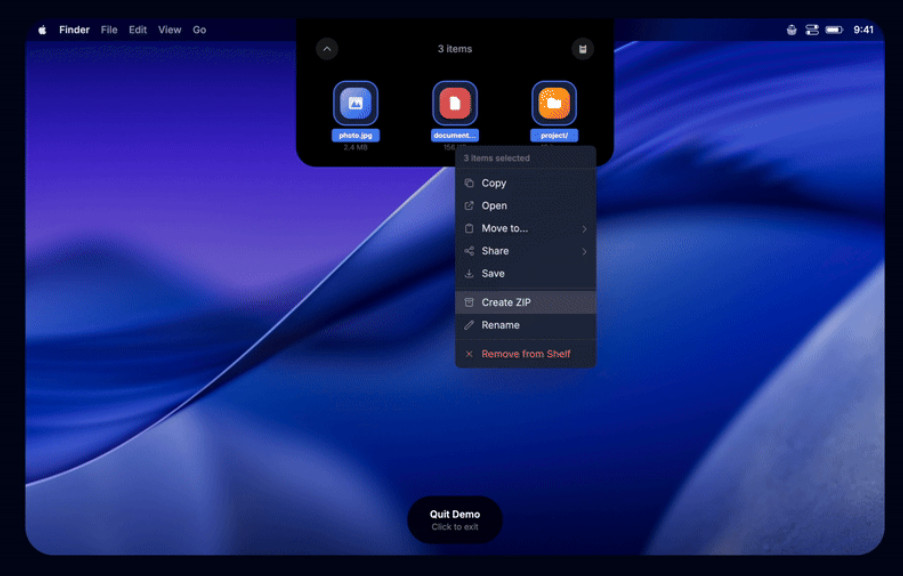Open Control Center in the menu bar
903x576 pixels.
click(x=812, y=30)
